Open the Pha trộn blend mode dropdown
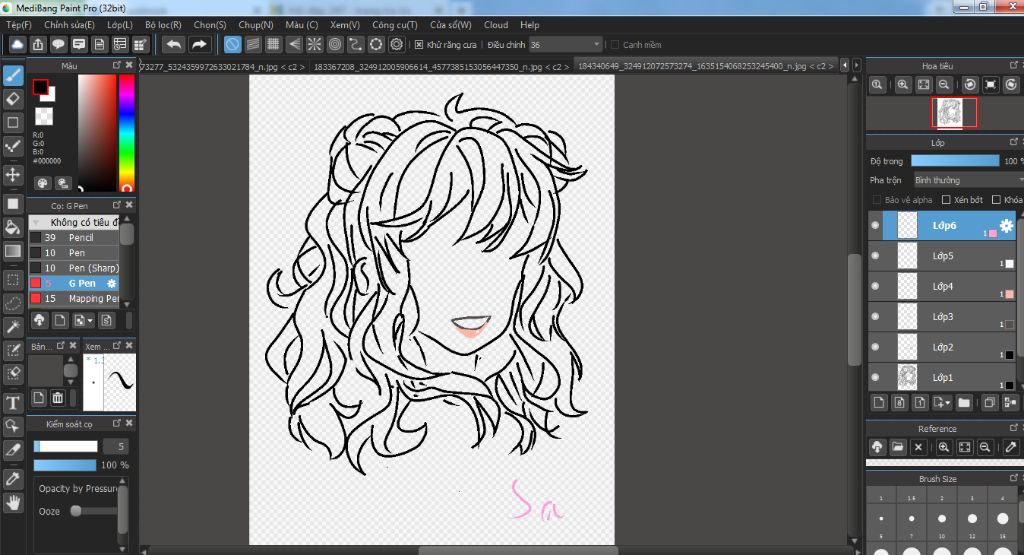This screenshot has height=555, width=1024. pyautogui.click(x=968, y=180)
